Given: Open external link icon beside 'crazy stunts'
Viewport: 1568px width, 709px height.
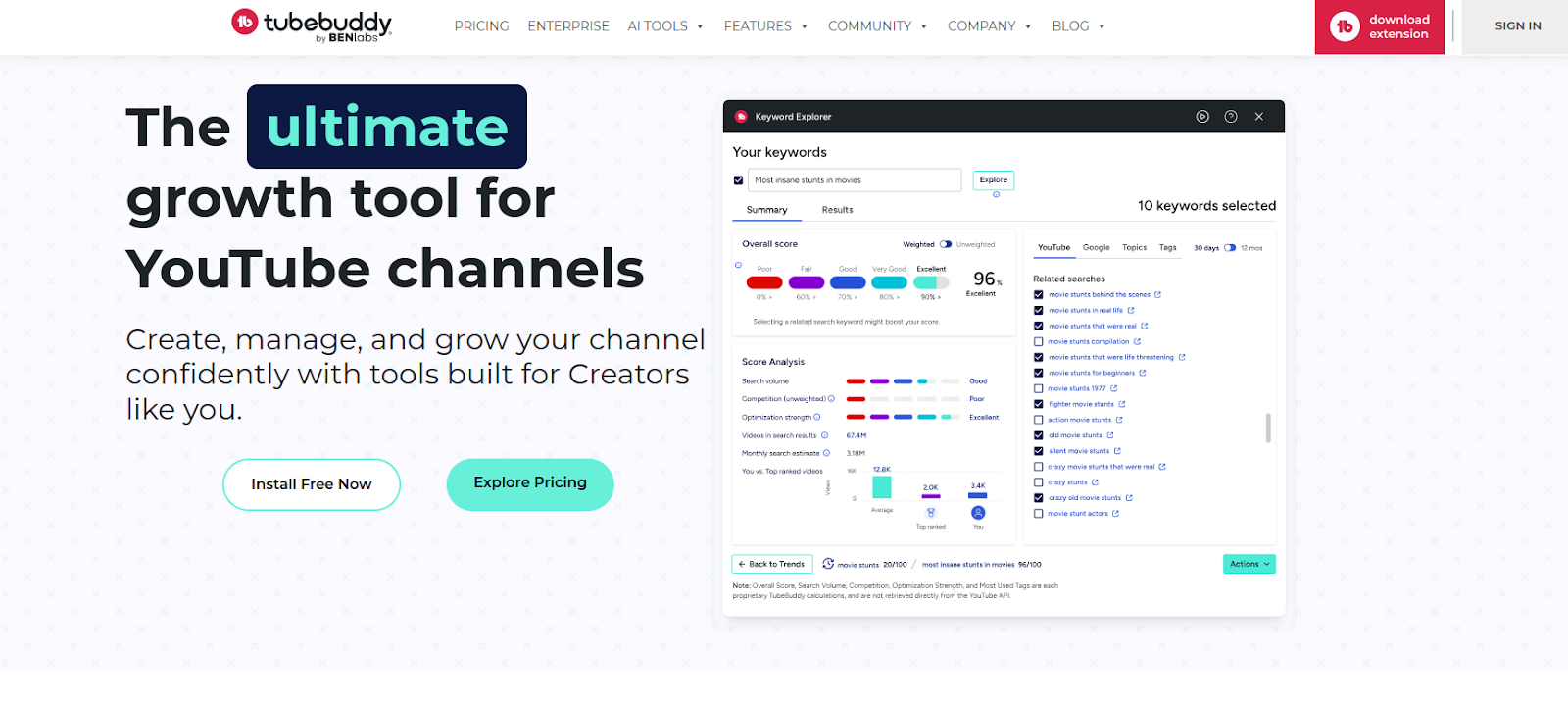Looking at the screenshot, I should click(1095, 482).
